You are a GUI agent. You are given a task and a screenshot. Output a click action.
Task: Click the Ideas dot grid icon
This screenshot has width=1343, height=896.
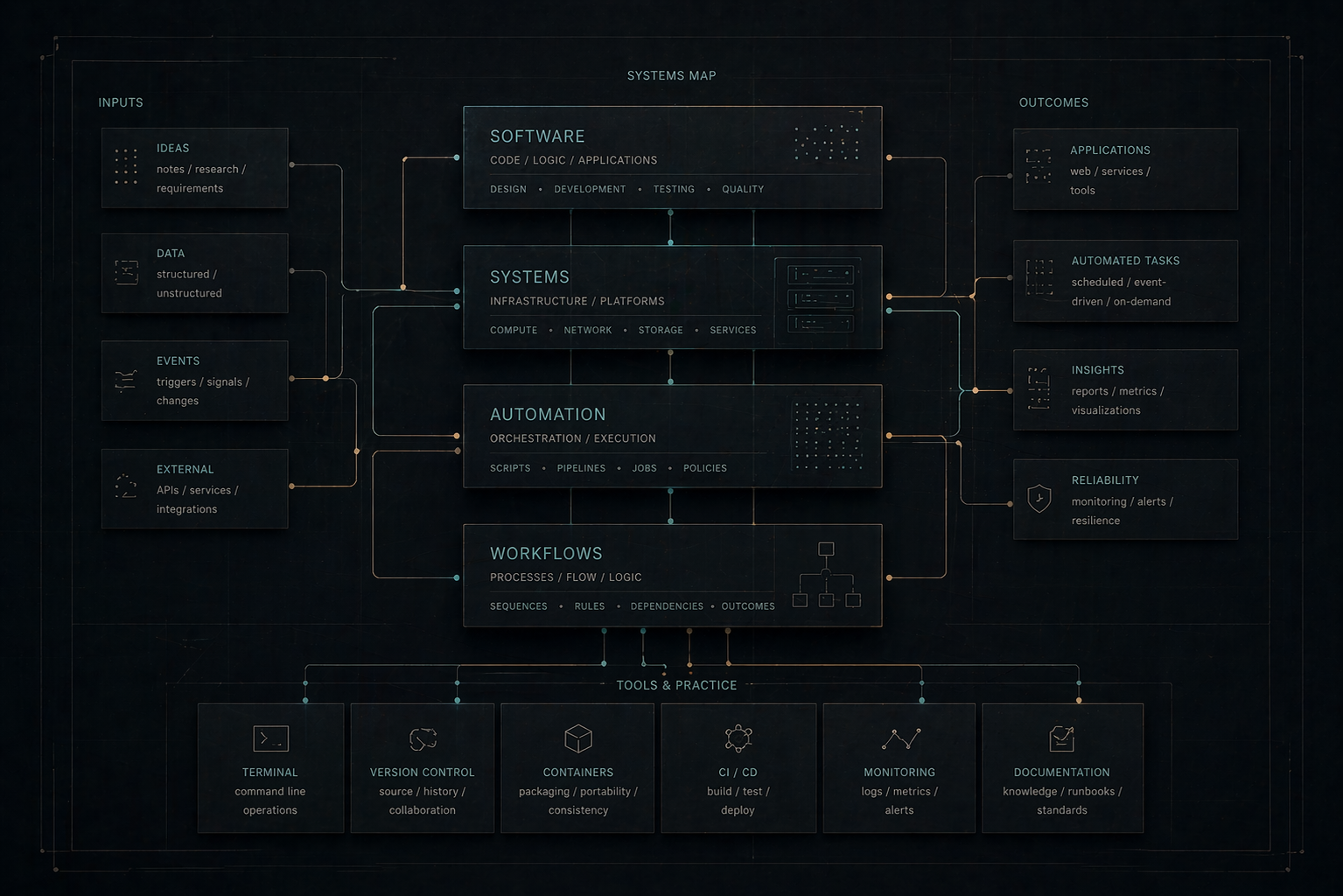[x=126, y=166]
